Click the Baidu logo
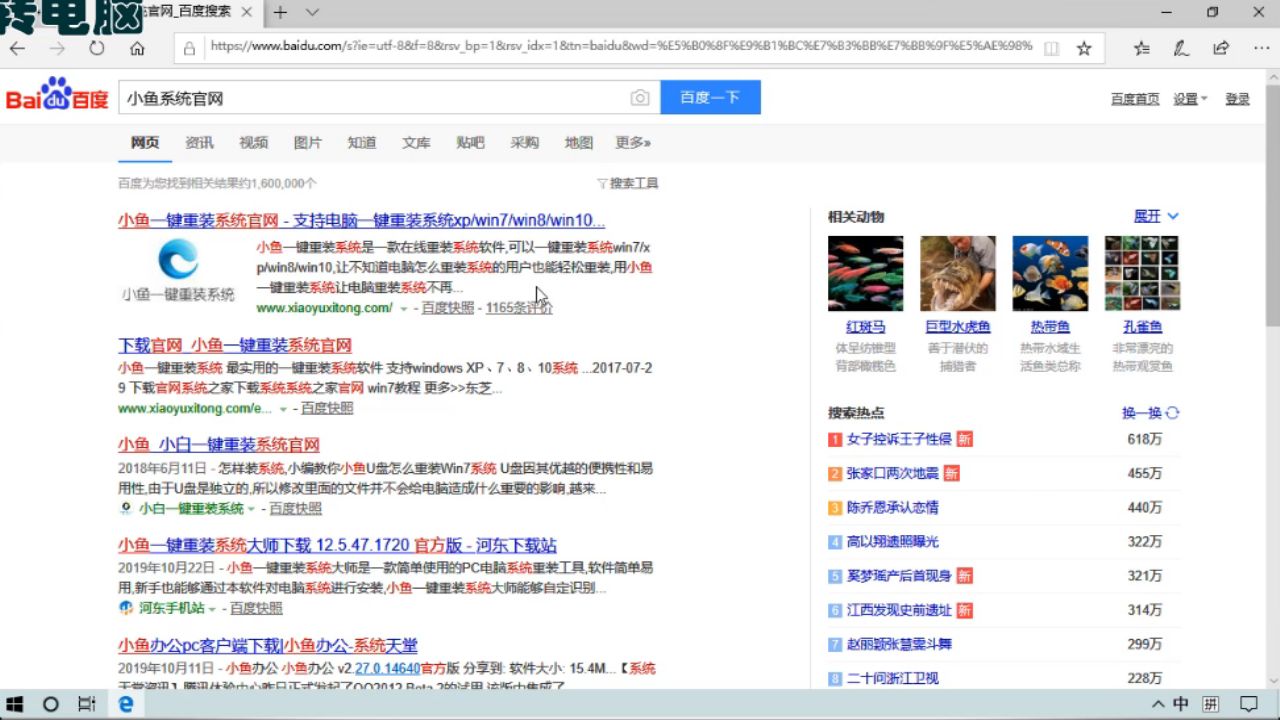Screen dimensions: 1280x720 click(57, 94)
